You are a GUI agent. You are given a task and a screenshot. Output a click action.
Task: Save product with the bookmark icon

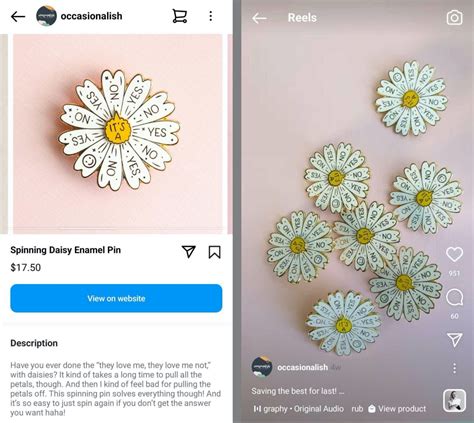click(214, 252)
